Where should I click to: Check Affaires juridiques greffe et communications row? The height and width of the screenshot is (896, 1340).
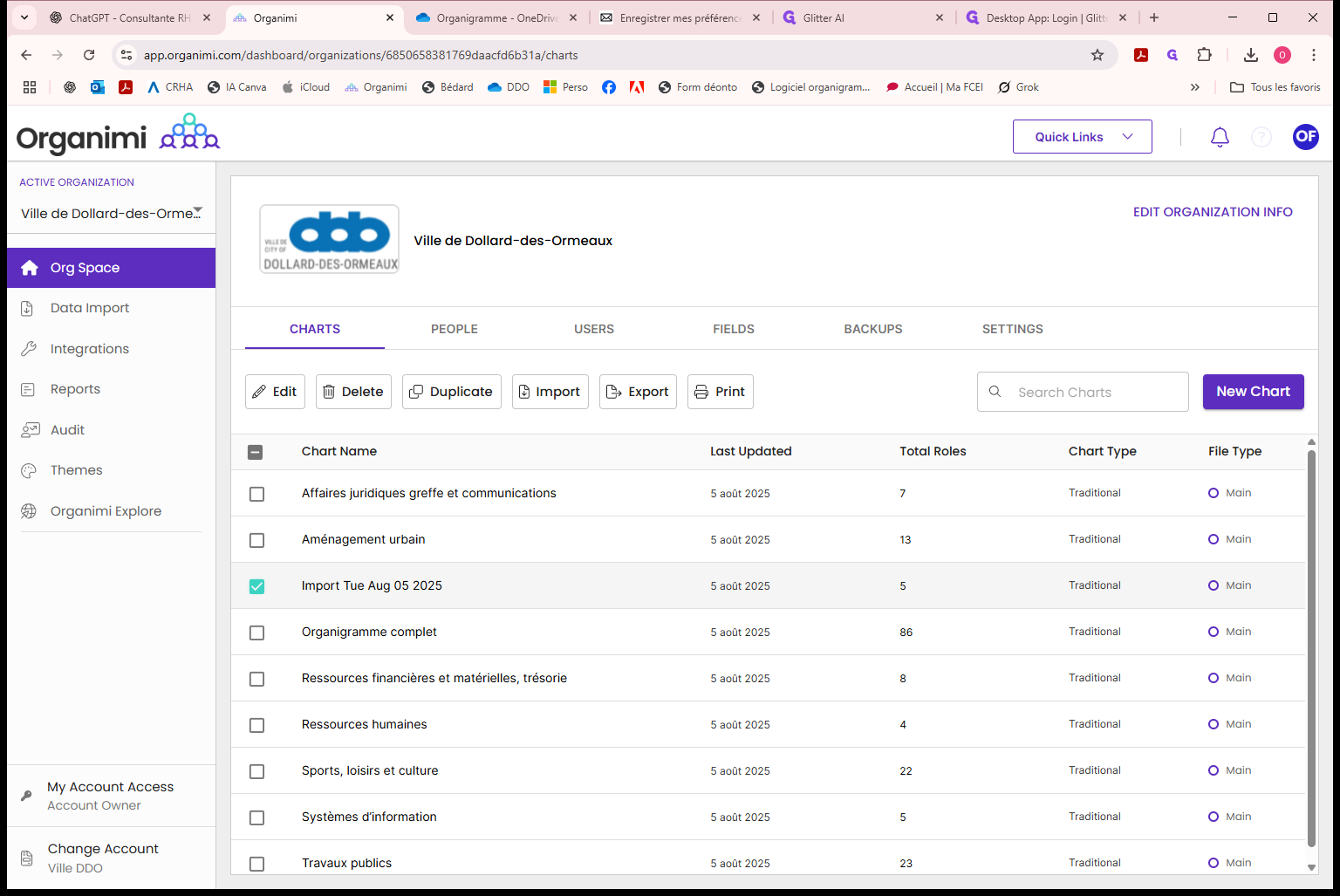tap(256, 494)
